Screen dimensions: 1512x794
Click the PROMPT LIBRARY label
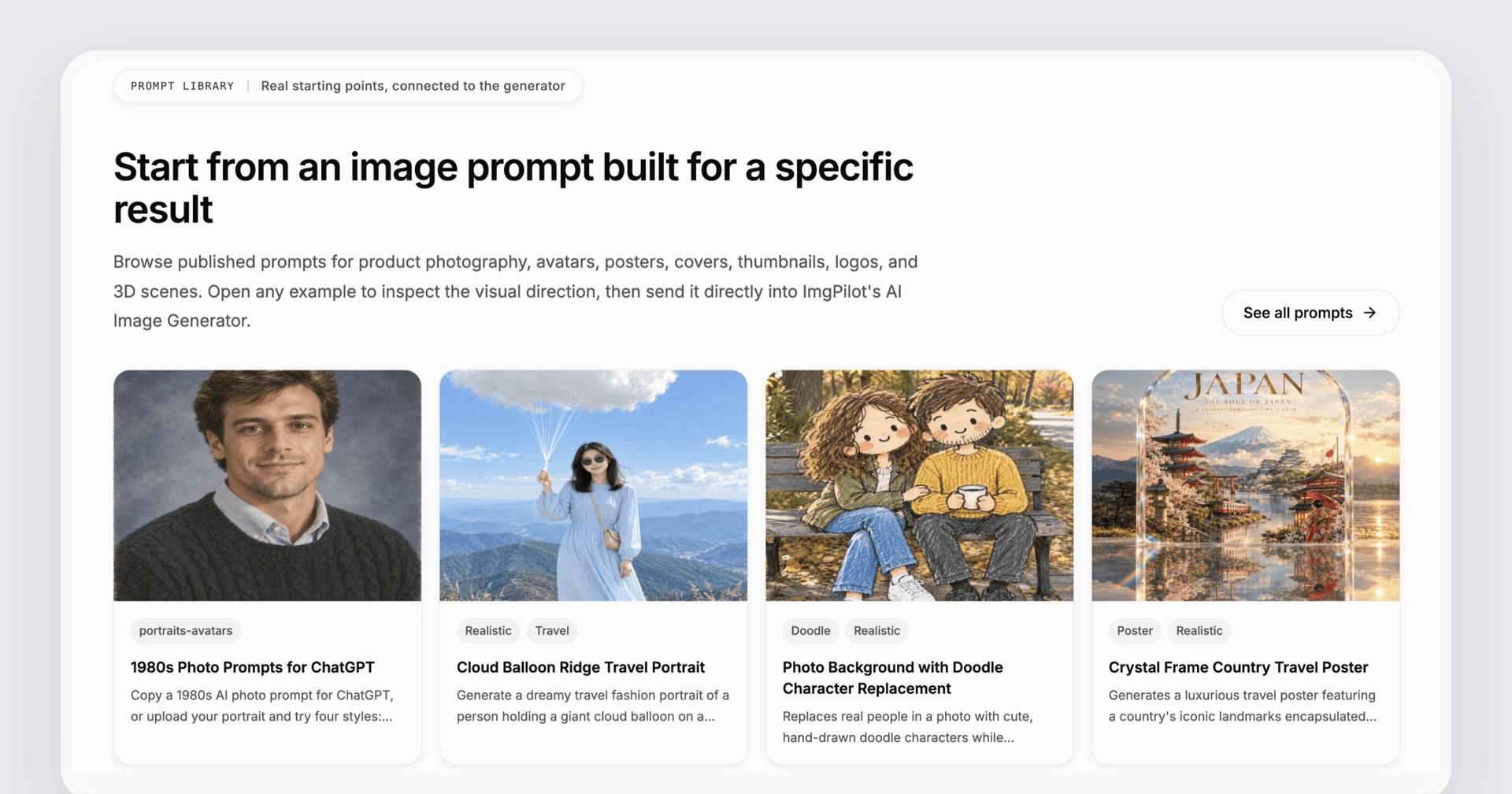pyautogui.click(x=183, y=86)
